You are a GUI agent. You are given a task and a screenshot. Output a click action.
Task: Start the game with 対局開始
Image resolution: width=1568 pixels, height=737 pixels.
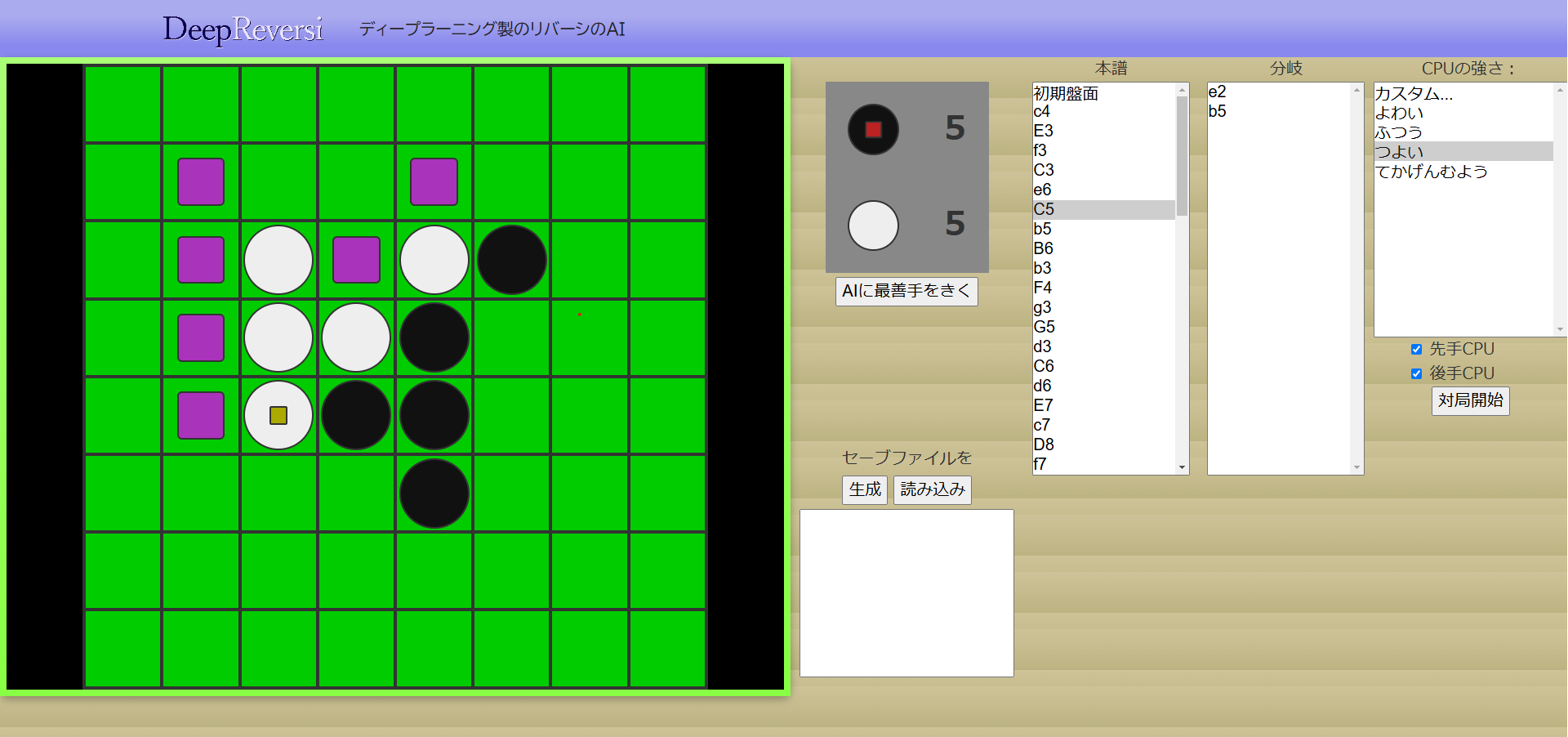[1470, 400]
